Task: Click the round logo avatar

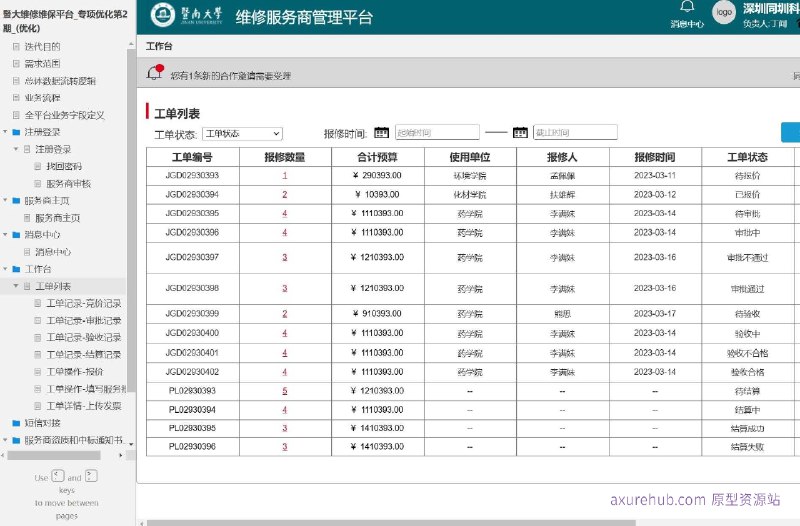Action: [x=723, y=12]
